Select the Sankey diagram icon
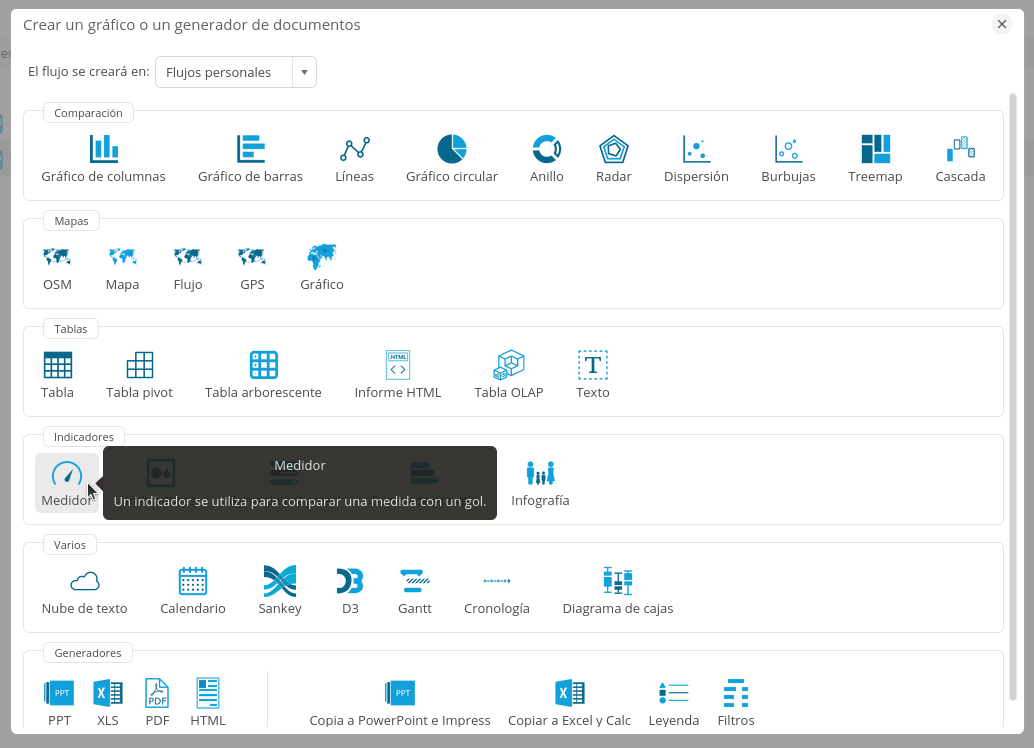This screenshot has width=1034, height=748. pyautogui.click(x=279, y=591)
